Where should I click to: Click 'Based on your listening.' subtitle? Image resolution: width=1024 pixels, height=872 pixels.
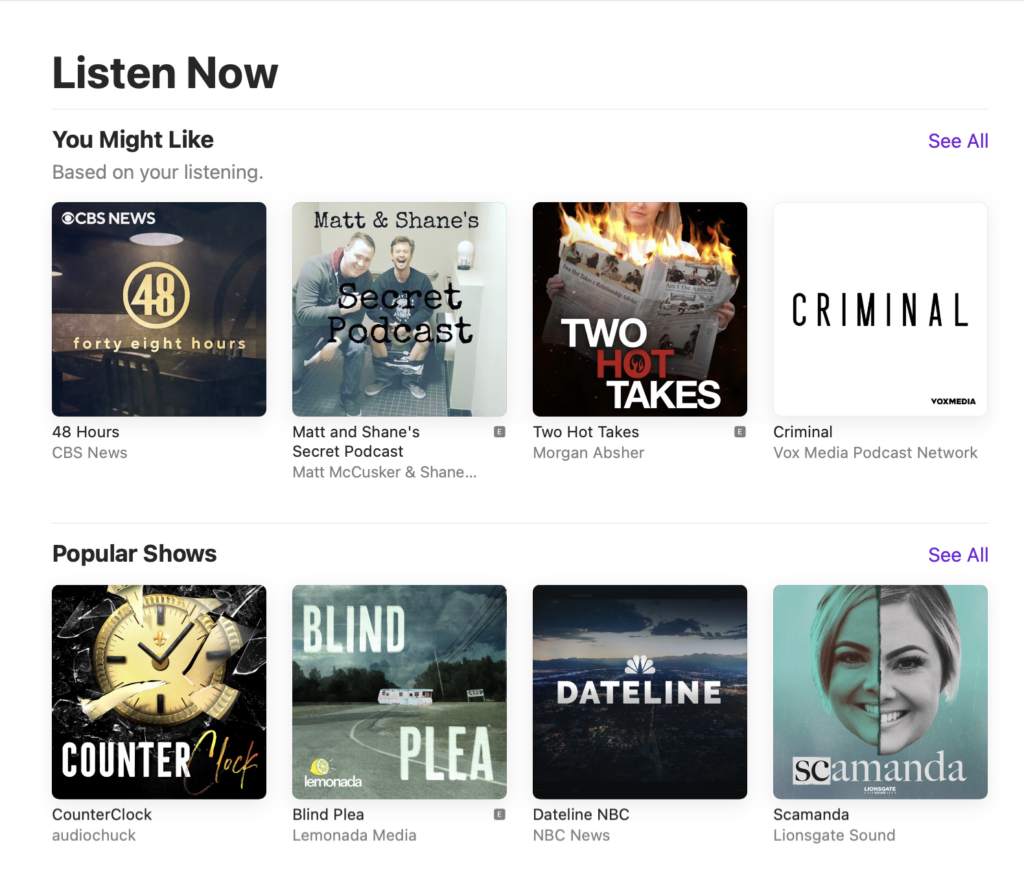click(x=157, y=172)
